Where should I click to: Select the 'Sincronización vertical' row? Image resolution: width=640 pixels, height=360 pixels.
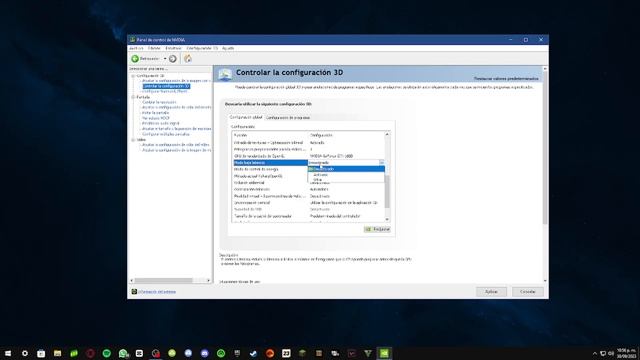click(x=309, y=202)
